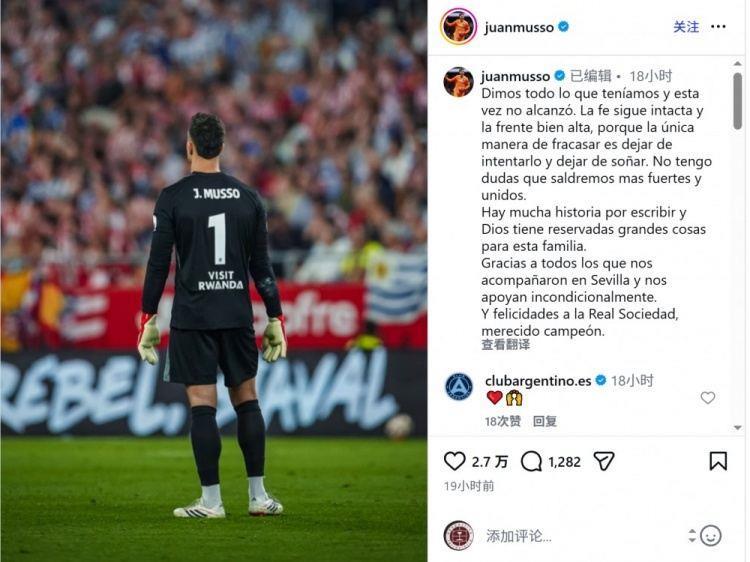The height and width of the screenshot is (562, 750).
Task: Like the clubargentino.es comment
Action: click(707, 397)
